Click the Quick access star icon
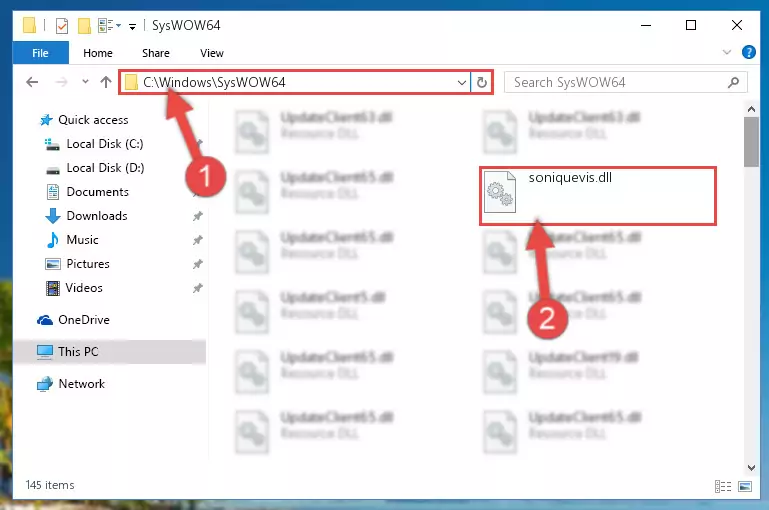 (x=46, y=120)
